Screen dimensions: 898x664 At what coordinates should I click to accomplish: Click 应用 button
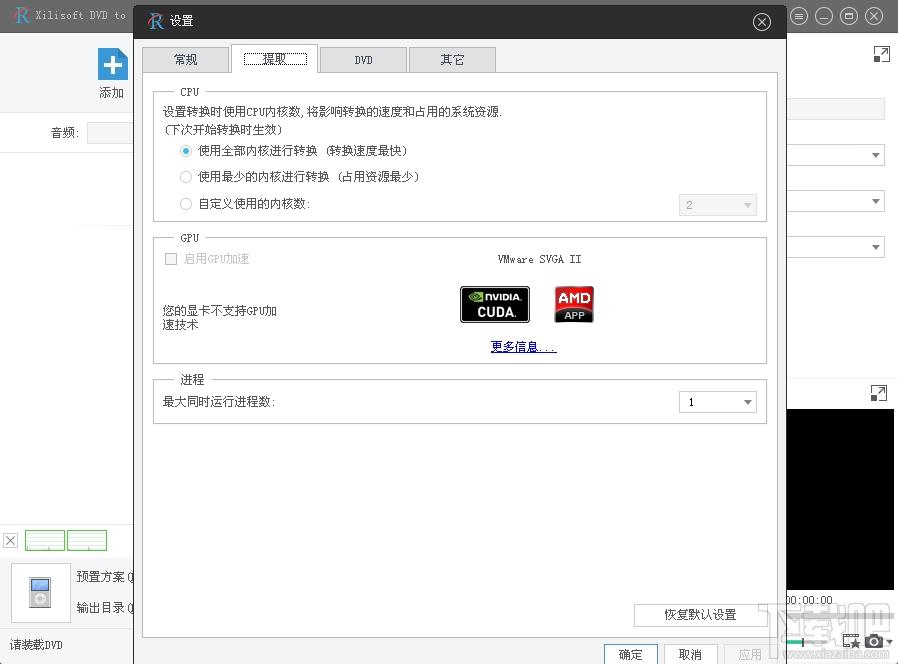point(750,654)
